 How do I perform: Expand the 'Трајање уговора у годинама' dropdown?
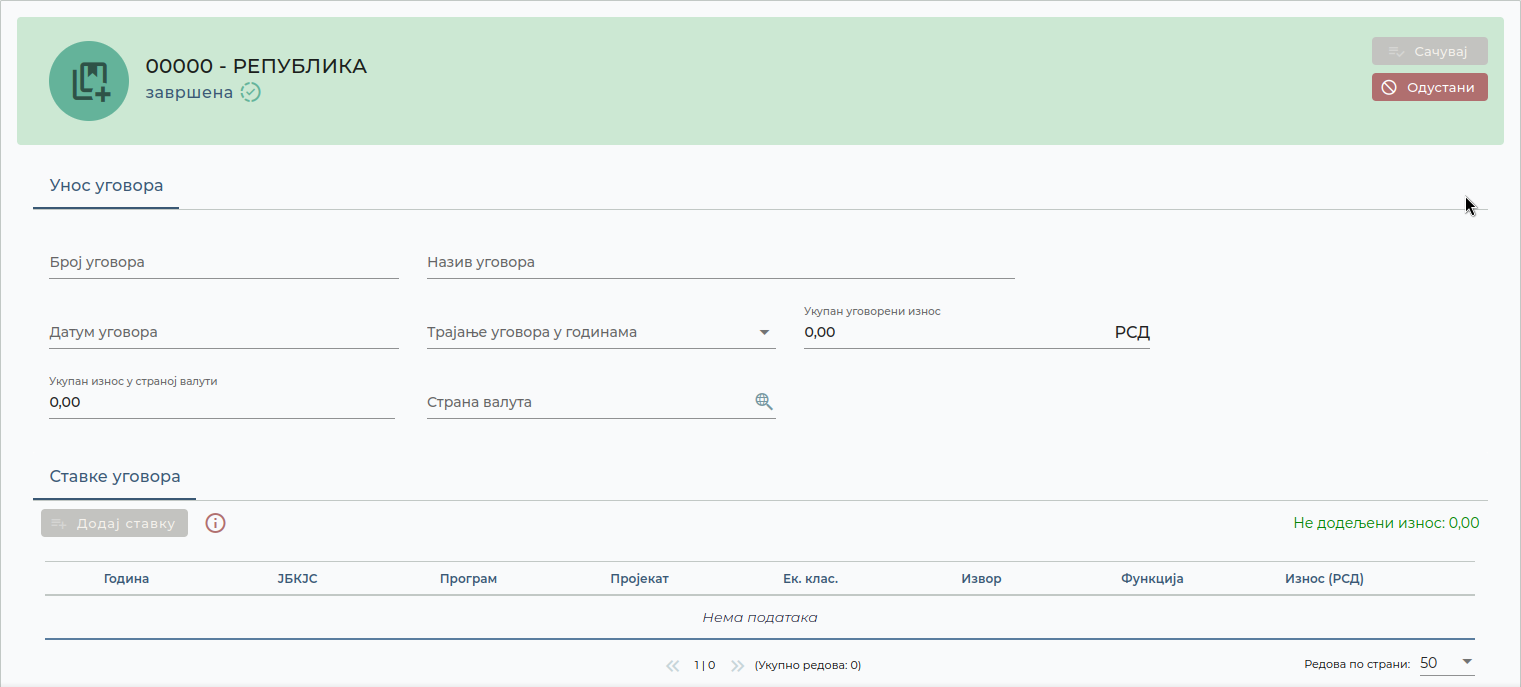[764, 332]
